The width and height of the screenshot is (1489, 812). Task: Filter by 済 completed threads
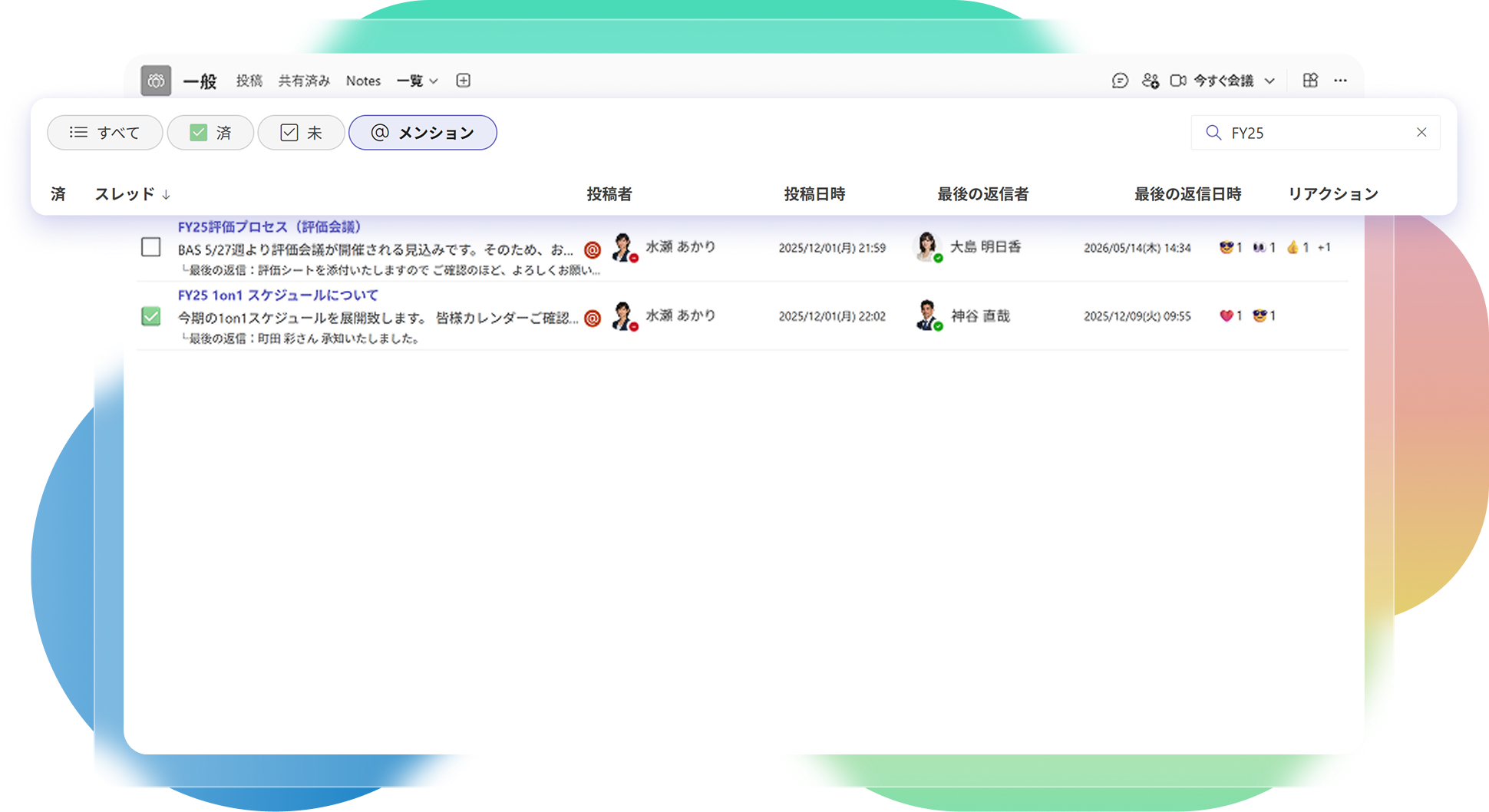point(210,133)
